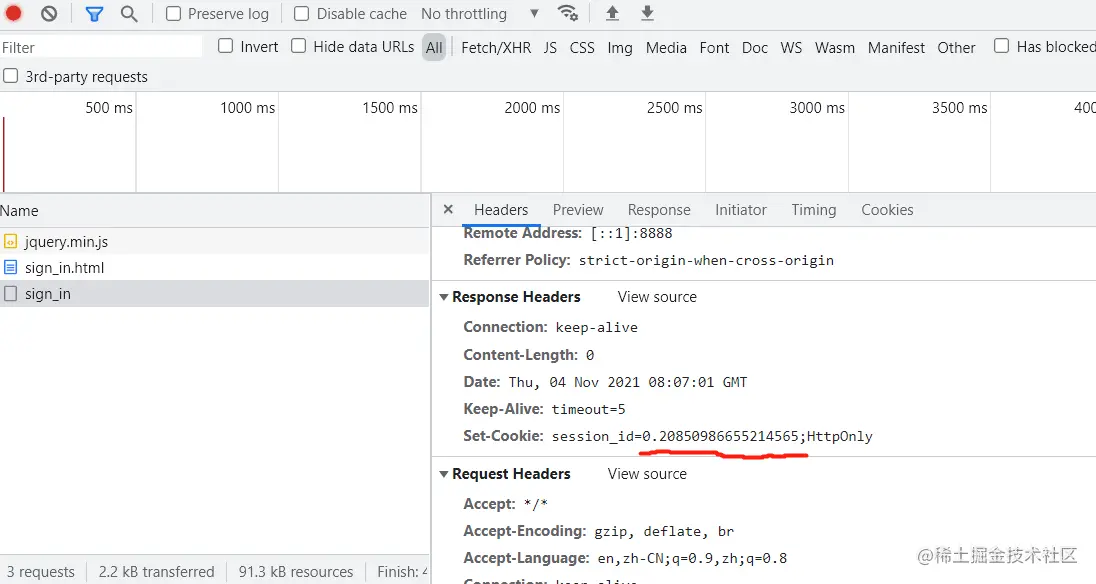Image resolution: width=1096 pixels, height=584 pixels.
Task: Clear the network log
Action: [49, 13]
